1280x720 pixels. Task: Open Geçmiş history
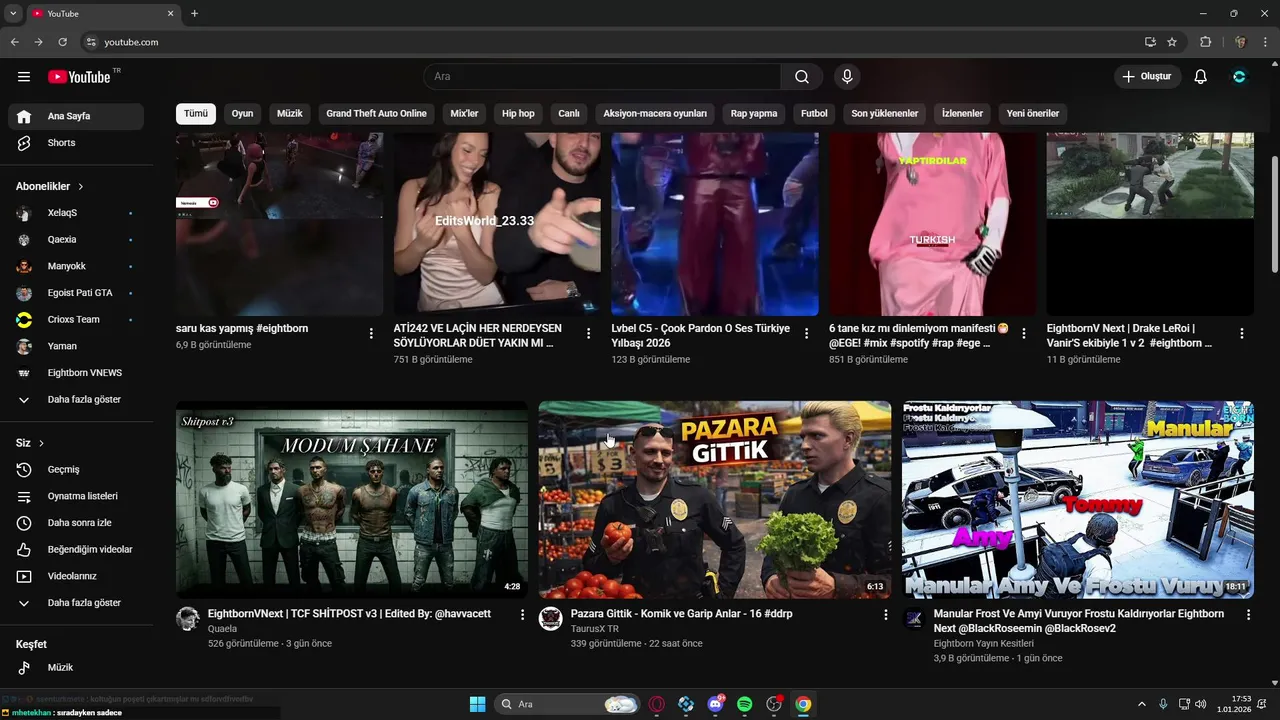tap(76, 470)
